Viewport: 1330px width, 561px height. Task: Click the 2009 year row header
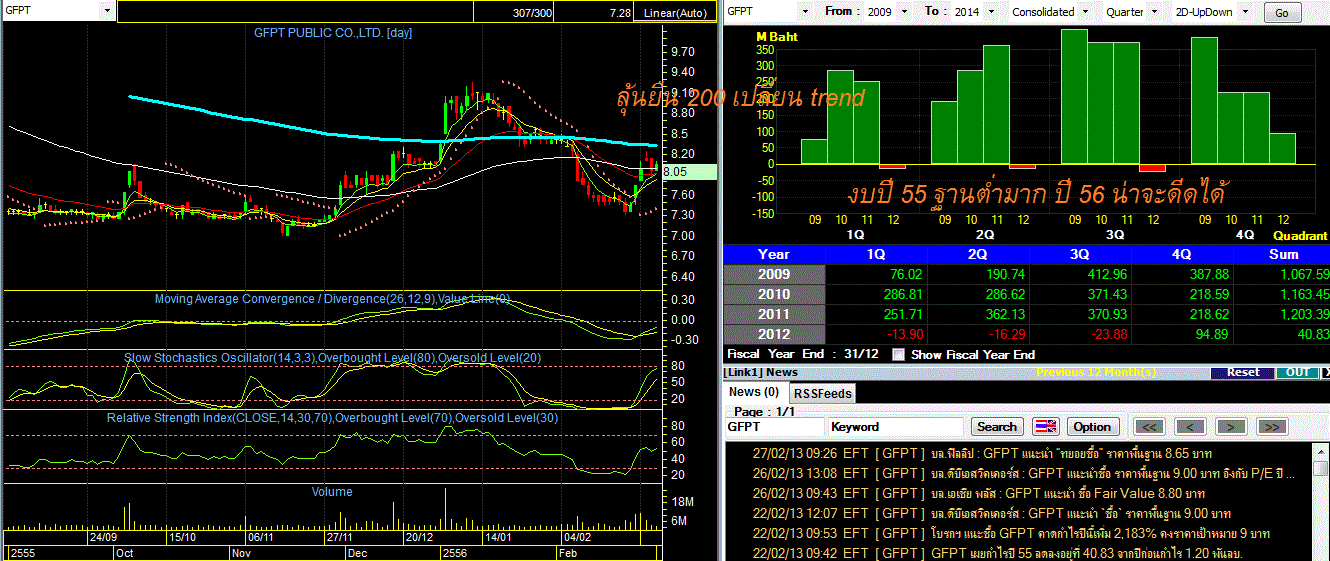(774, 274)
